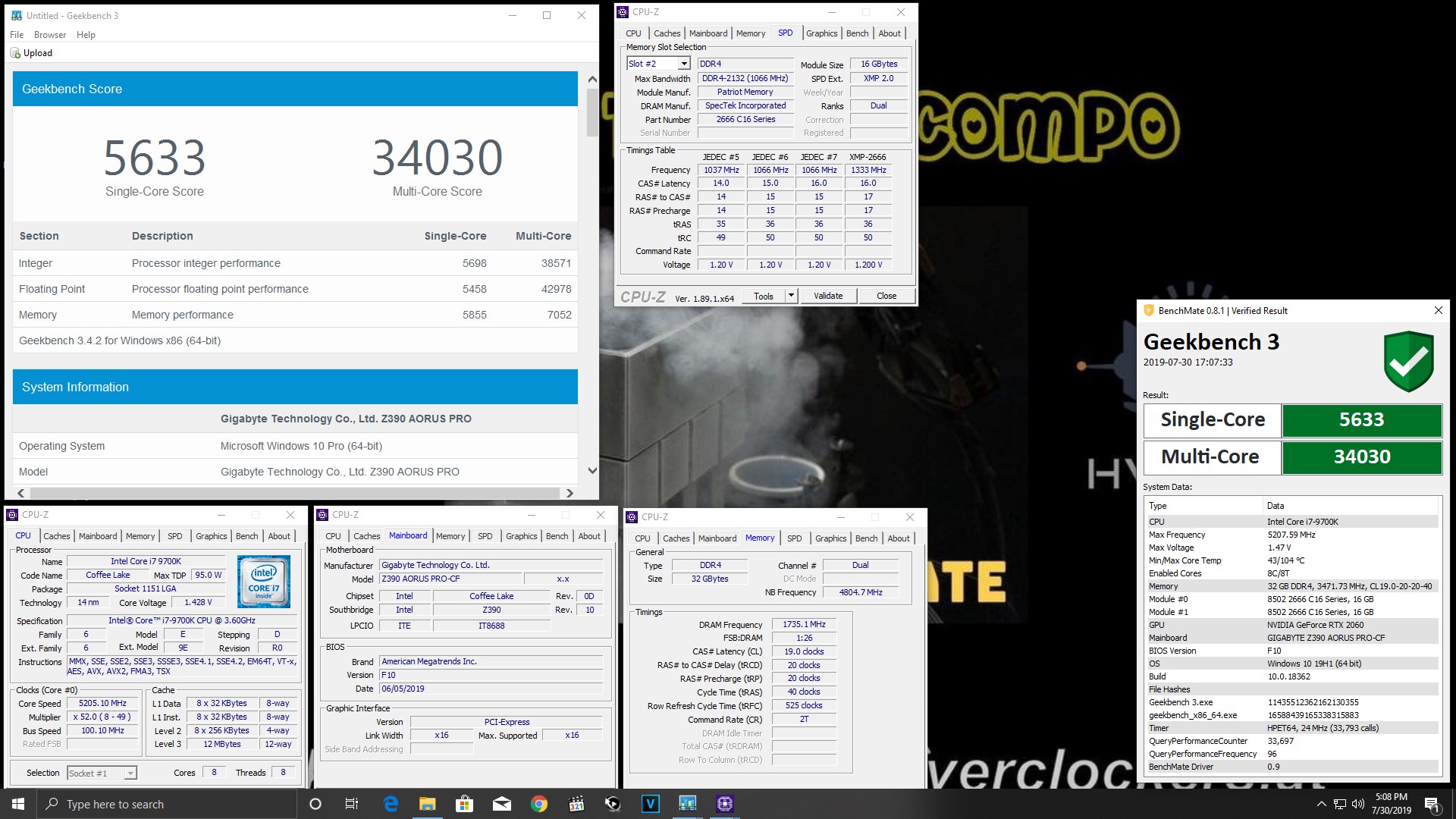
Task: Open the Help menu in Geekbench
Action: (86, 35)
